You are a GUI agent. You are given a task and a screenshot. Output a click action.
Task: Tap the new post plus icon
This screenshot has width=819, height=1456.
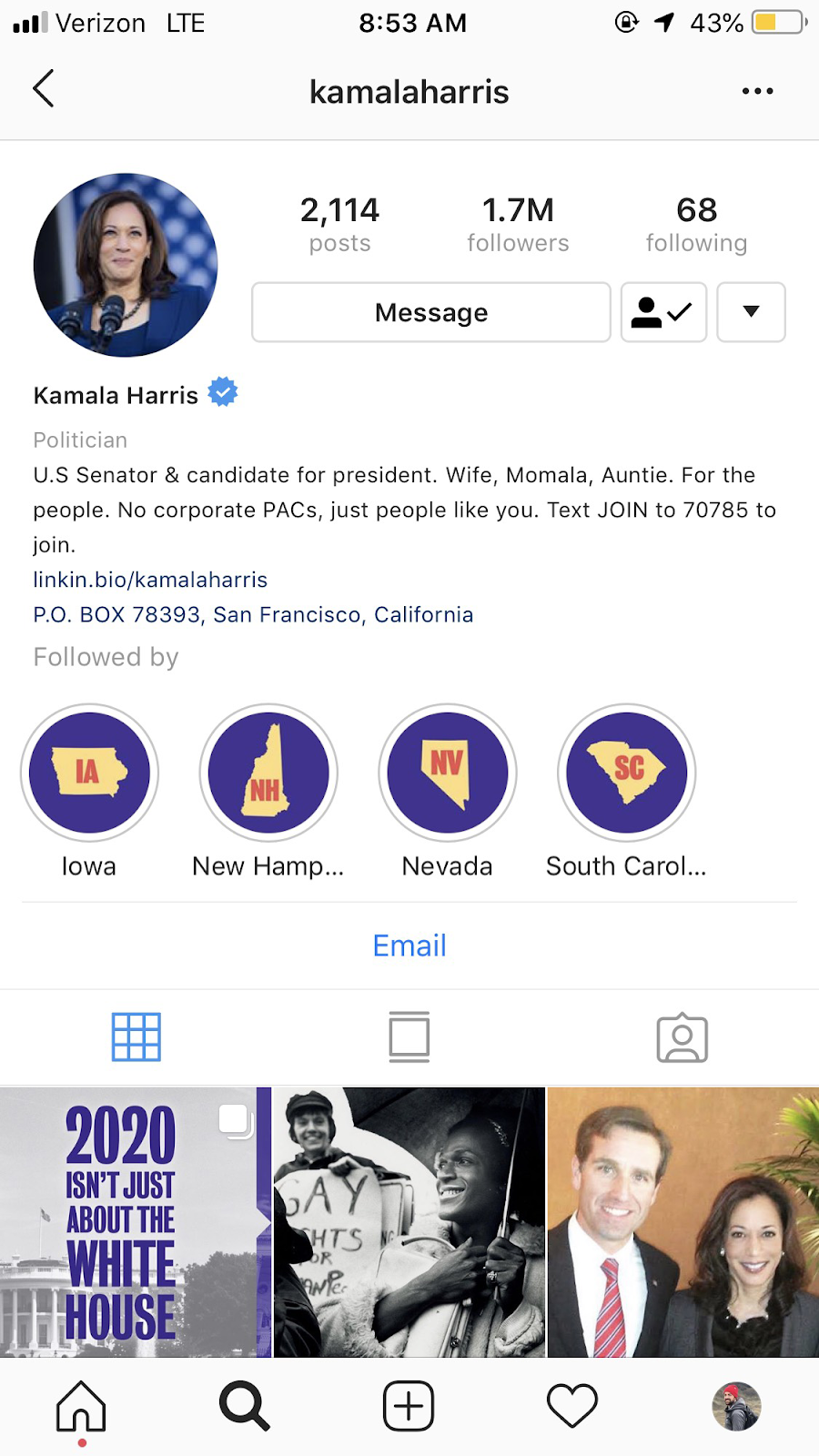click(409, 1407)
